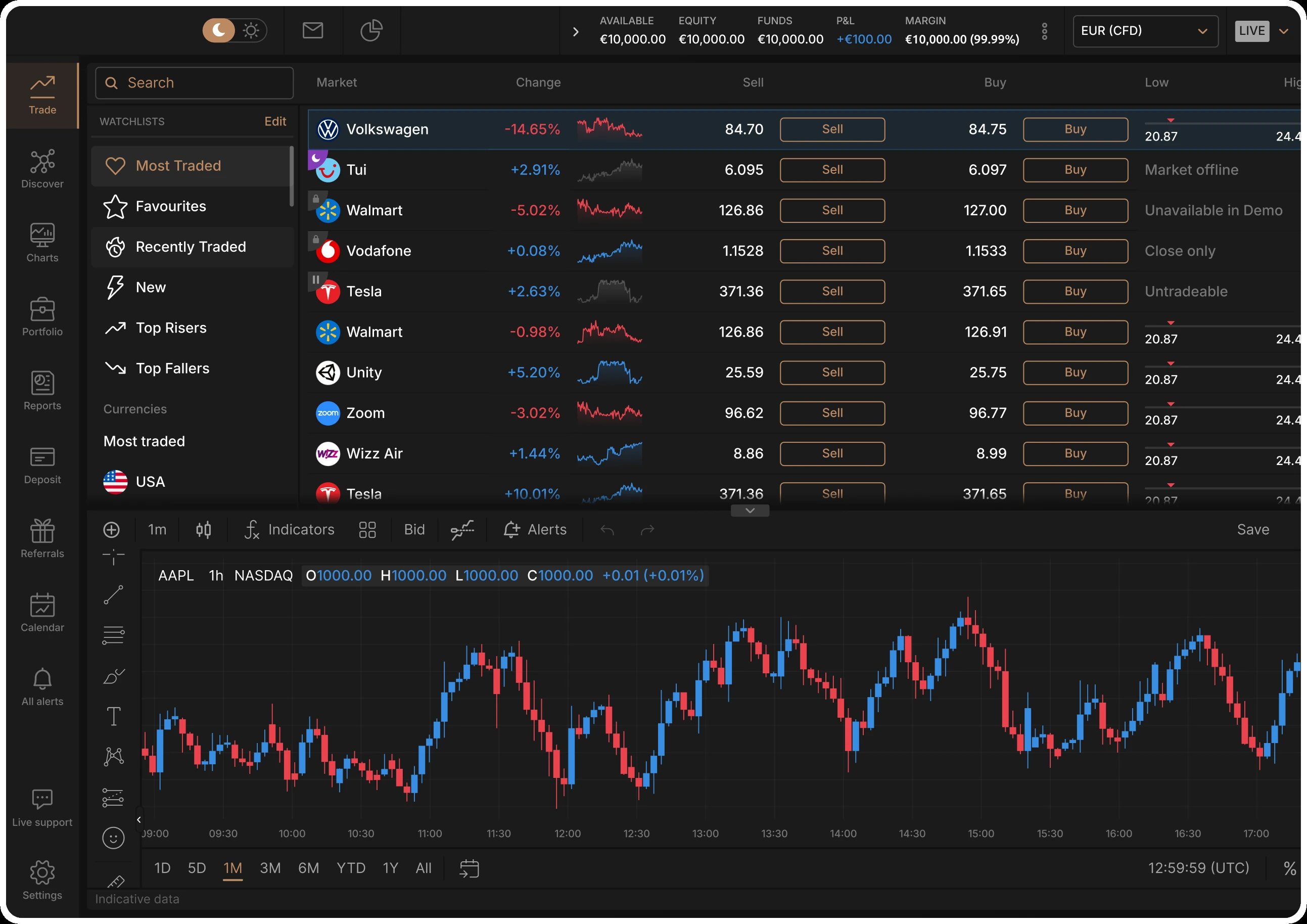This screenshot has height=924, width=1307.
Task: Open the Charts section in sidebar
Action: [42, 243]
